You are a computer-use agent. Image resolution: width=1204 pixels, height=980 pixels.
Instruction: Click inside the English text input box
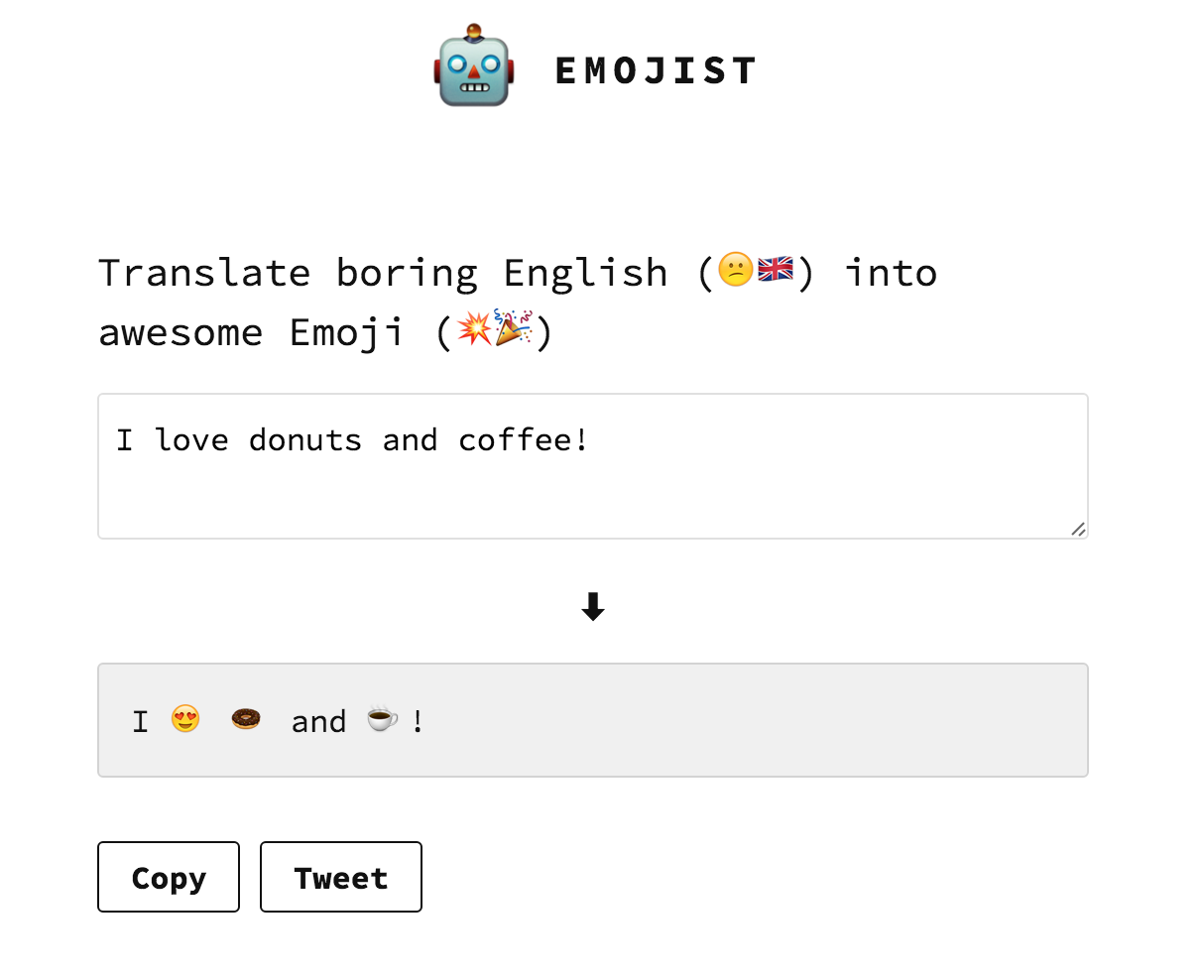[592, 466]
